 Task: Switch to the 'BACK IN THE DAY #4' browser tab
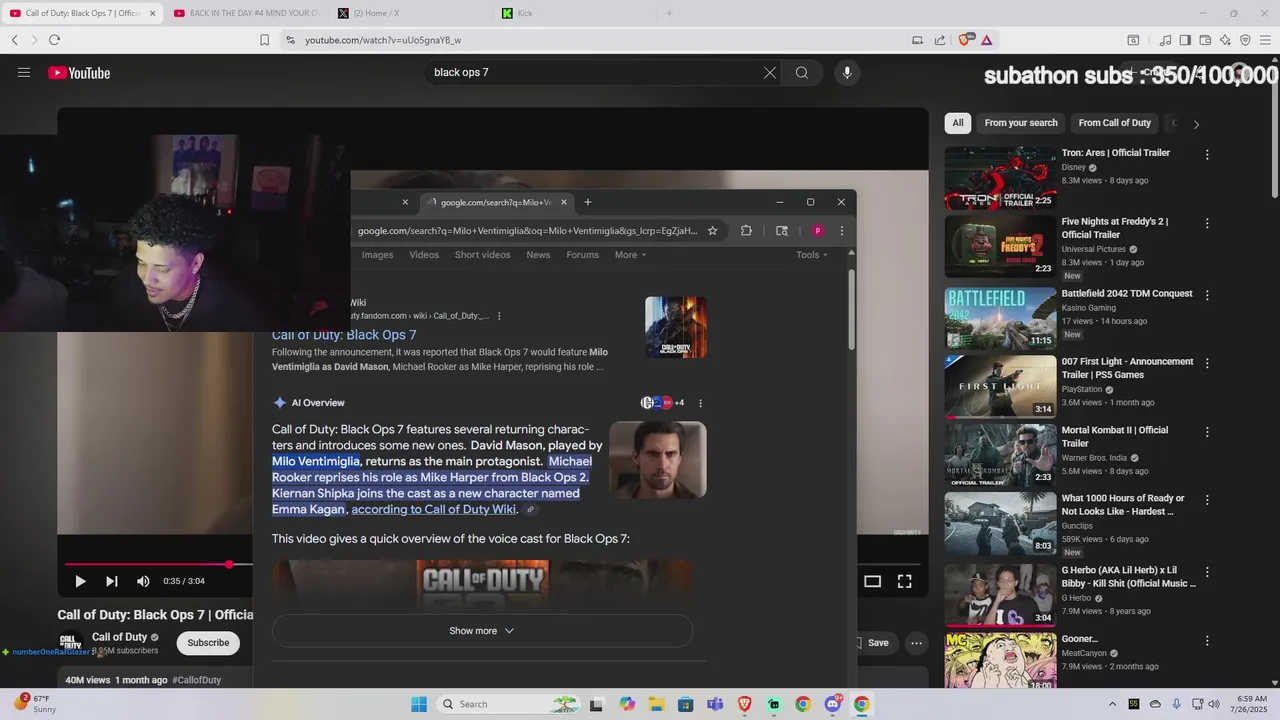[x=246, y=13]
